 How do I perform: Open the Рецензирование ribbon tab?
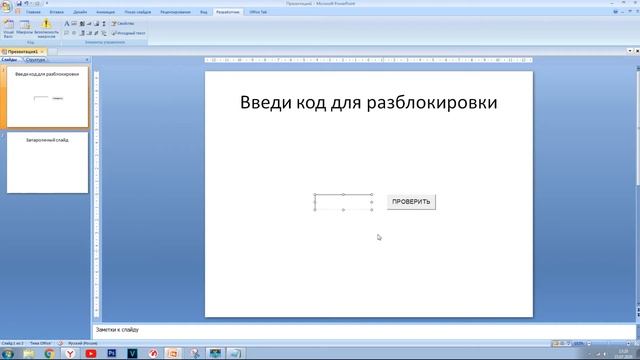[x=176, y=12]
